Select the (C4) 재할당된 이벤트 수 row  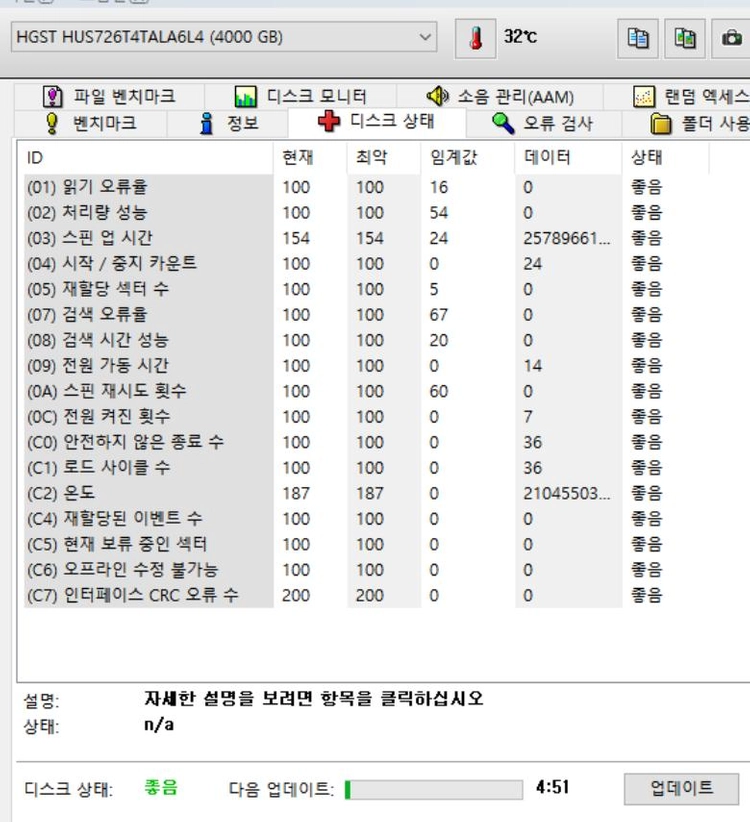[x=367, y=518]
